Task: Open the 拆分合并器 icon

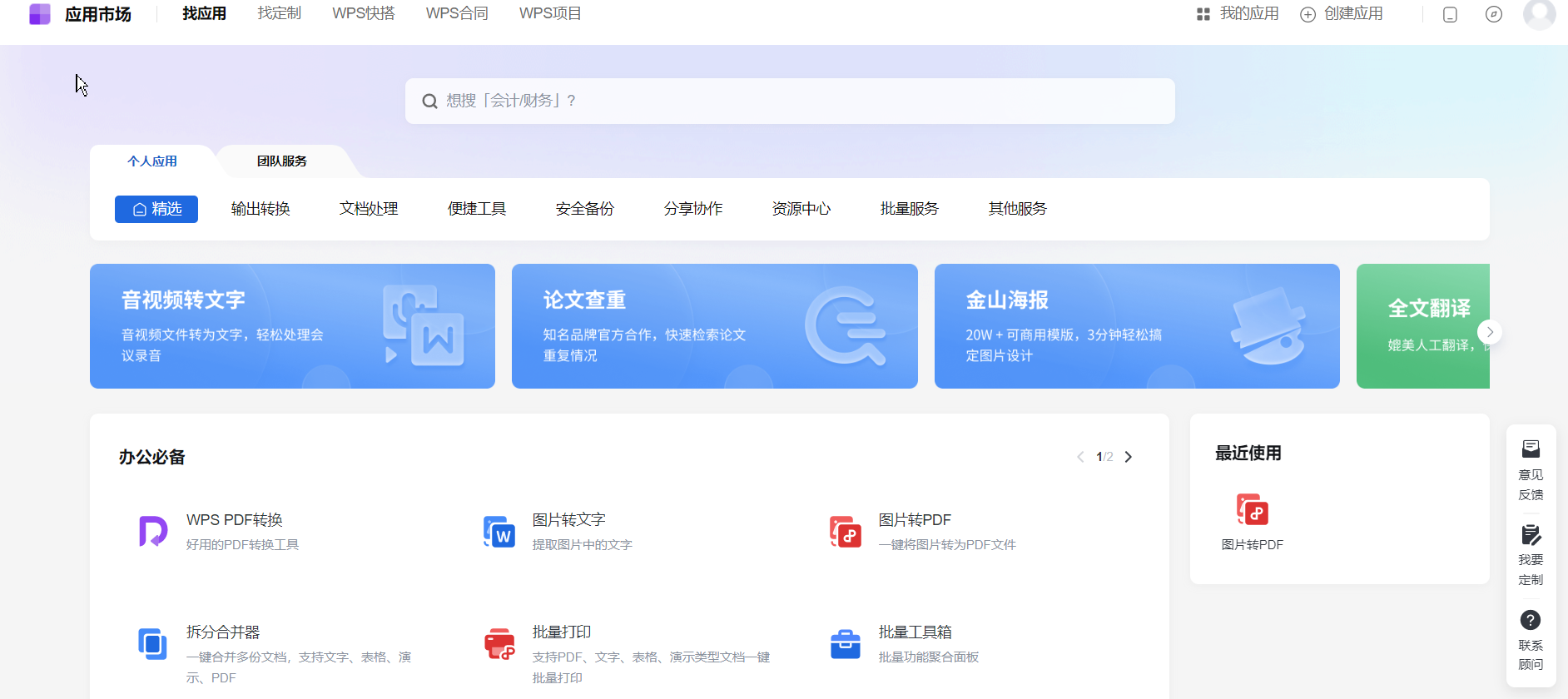Action: pos(152,643)
